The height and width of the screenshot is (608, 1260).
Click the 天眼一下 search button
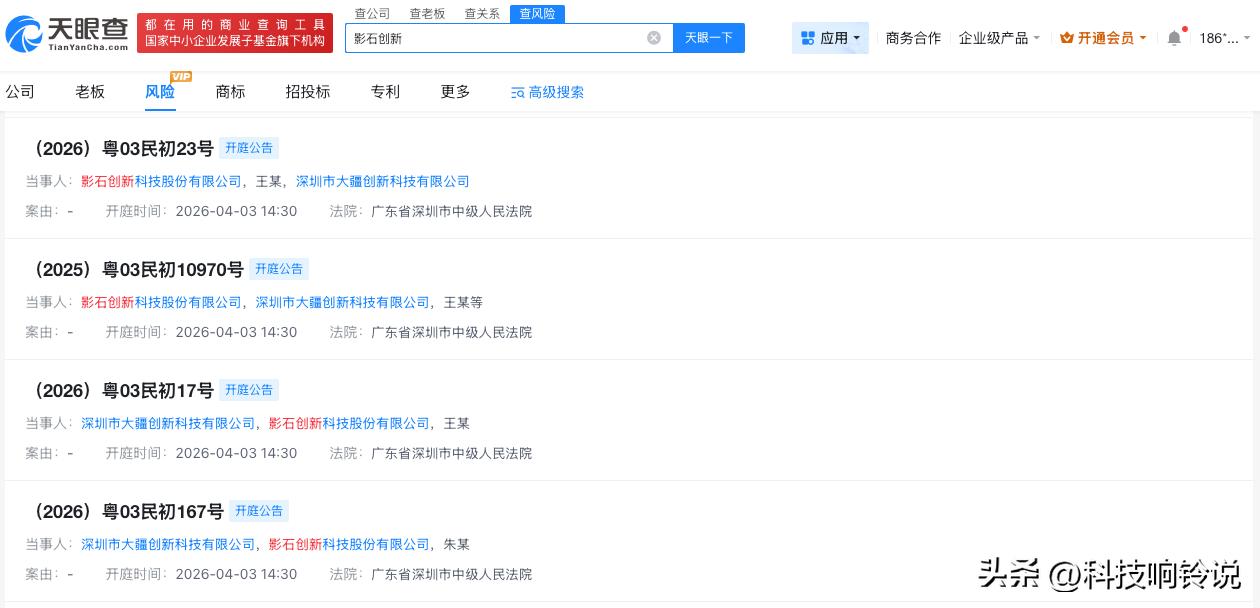pos(709,38)
